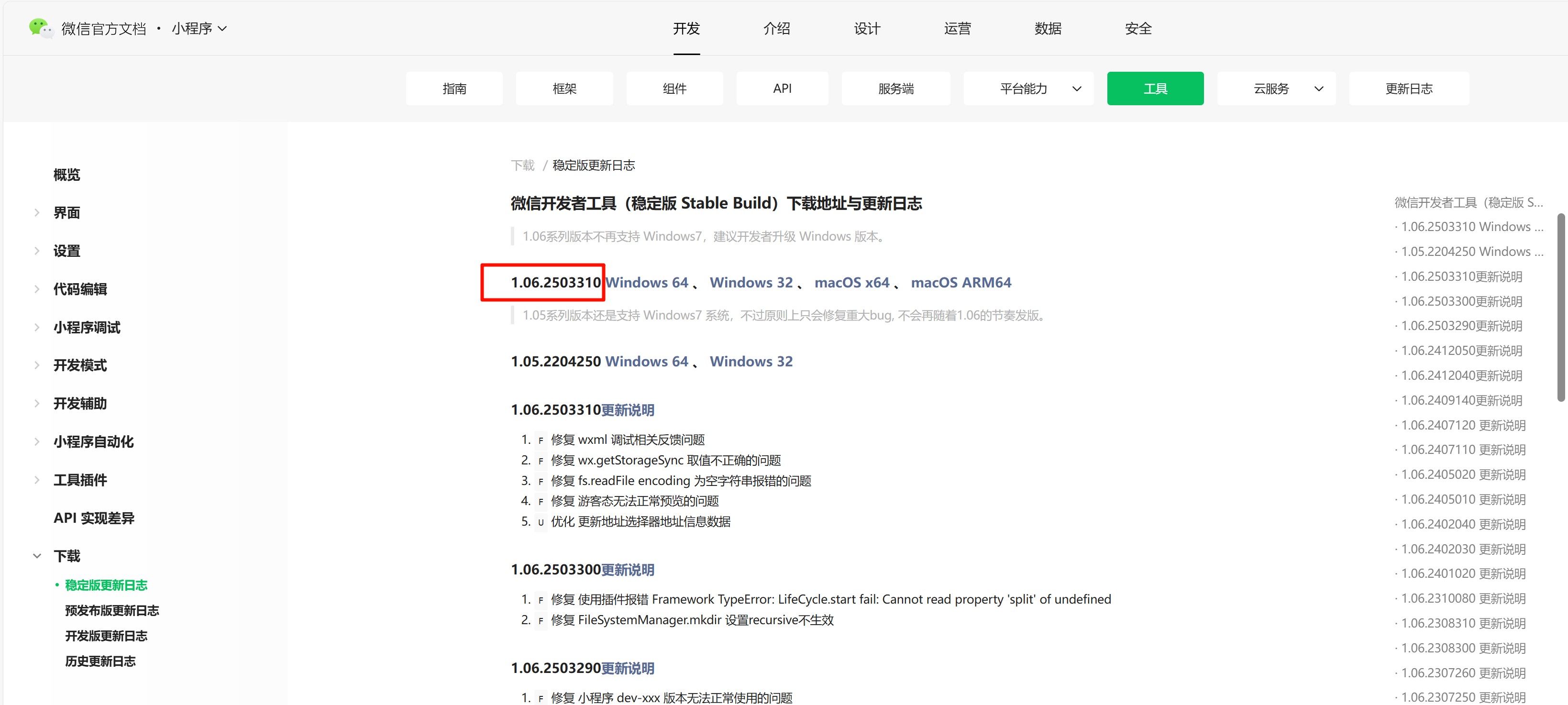Open the 框架 navigation button
Image resolution: width=1568 pixels, height=705 pixels.
pos(563,89)
